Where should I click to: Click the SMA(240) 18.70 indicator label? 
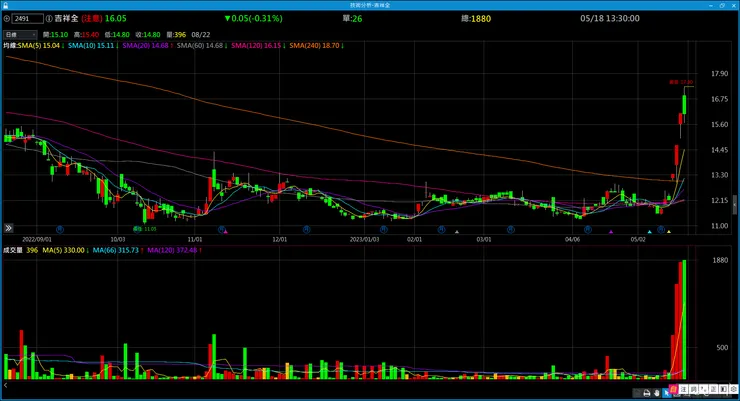(316, 46)
